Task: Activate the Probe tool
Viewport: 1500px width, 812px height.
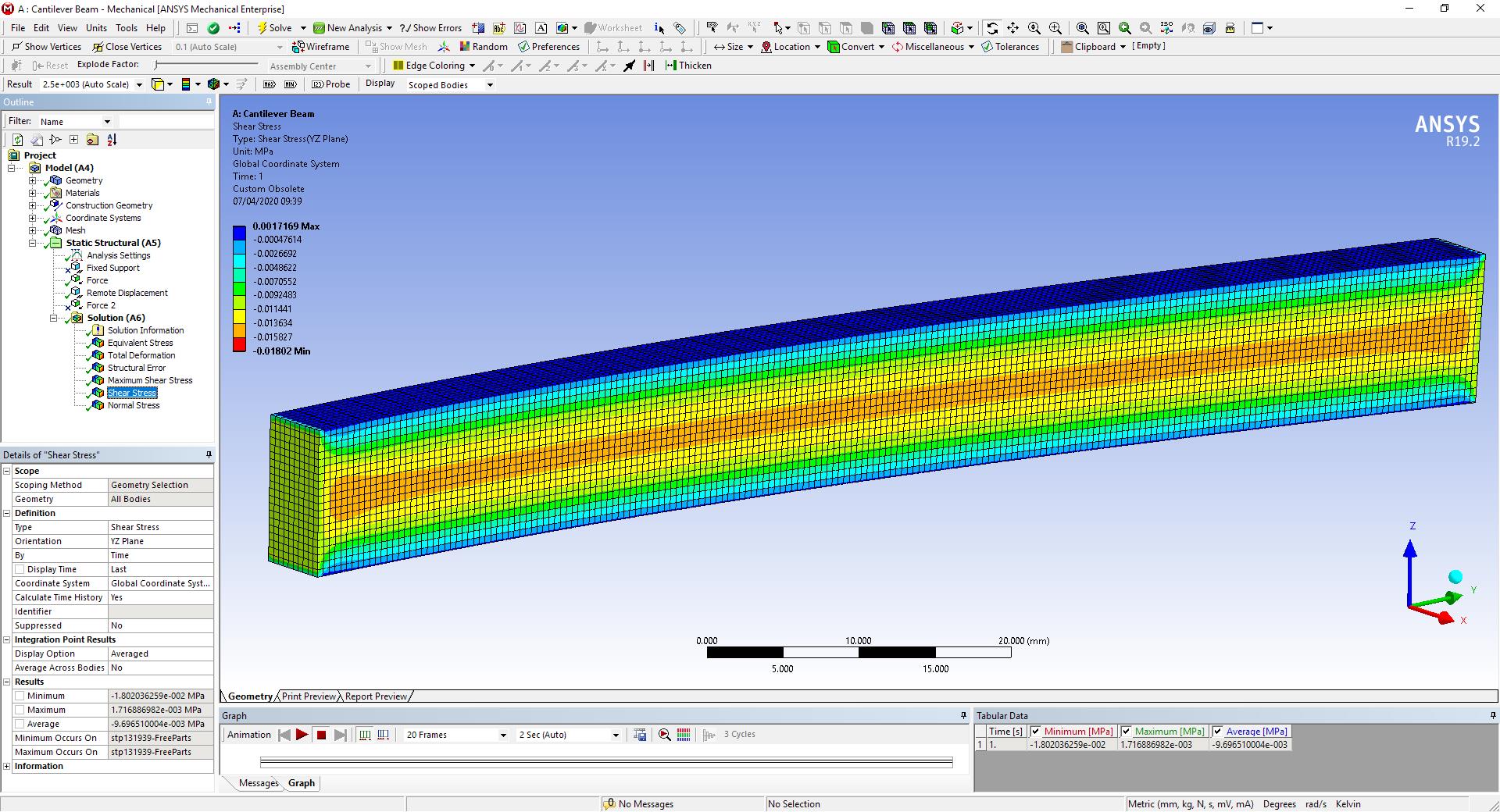Action: click(330, 84)
